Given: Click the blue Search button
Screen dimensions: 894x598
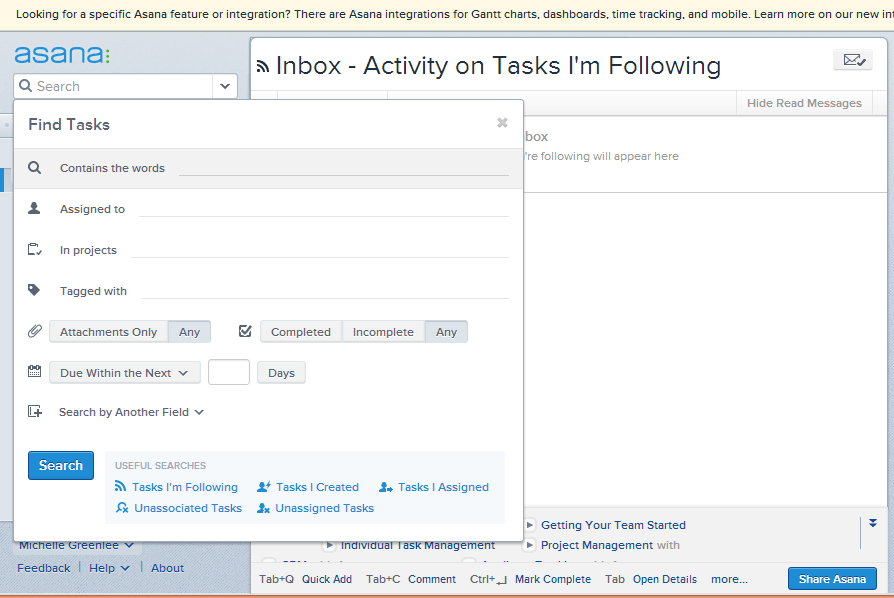Looking at the screenshot, I should [61, 465].
